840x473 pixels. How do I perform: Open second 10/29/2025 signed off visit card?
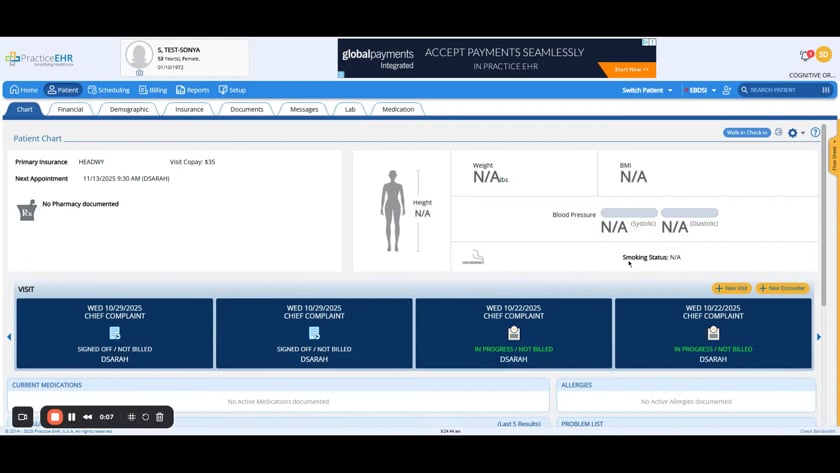314,333
